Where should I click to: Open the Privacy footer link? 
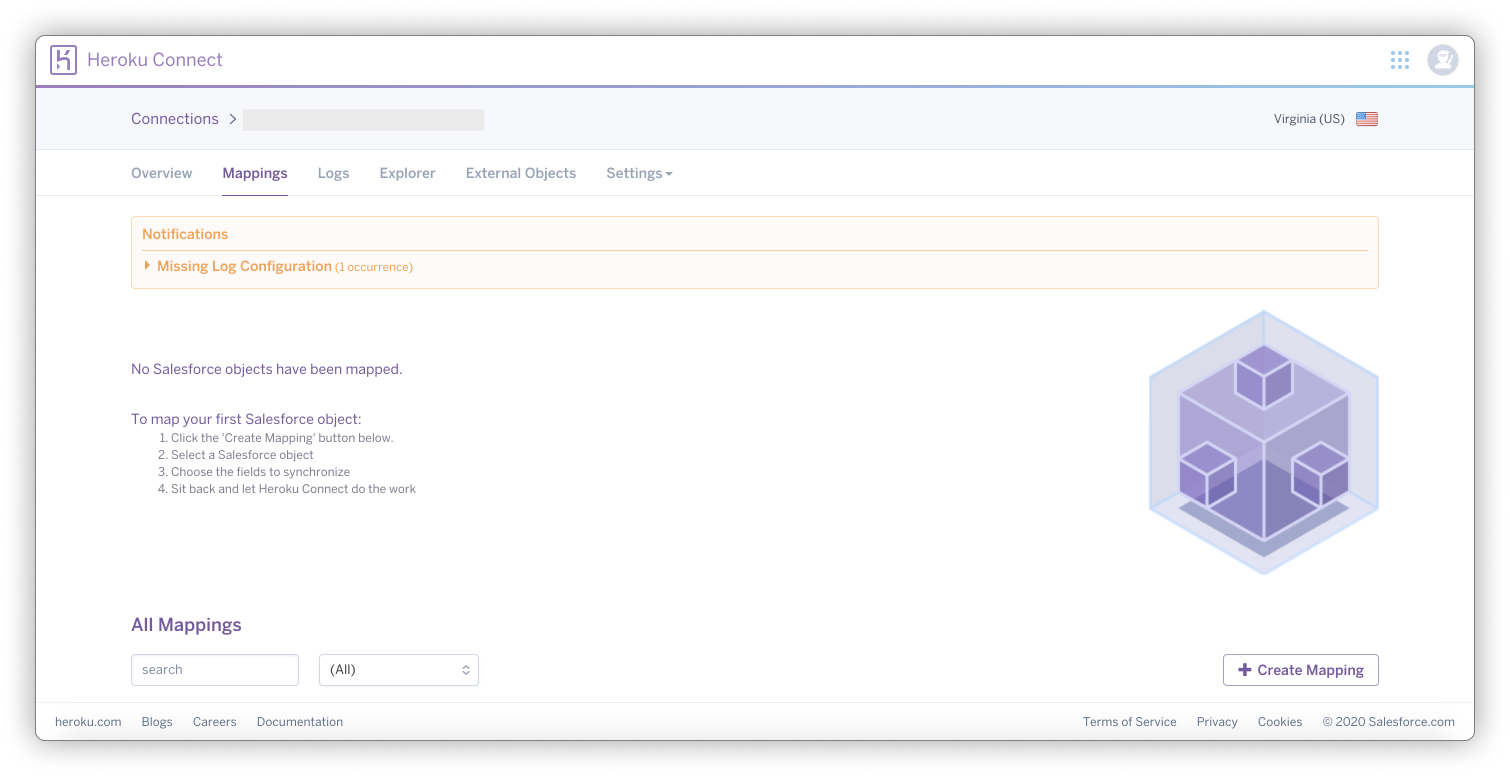click(x=1217, y=722)
